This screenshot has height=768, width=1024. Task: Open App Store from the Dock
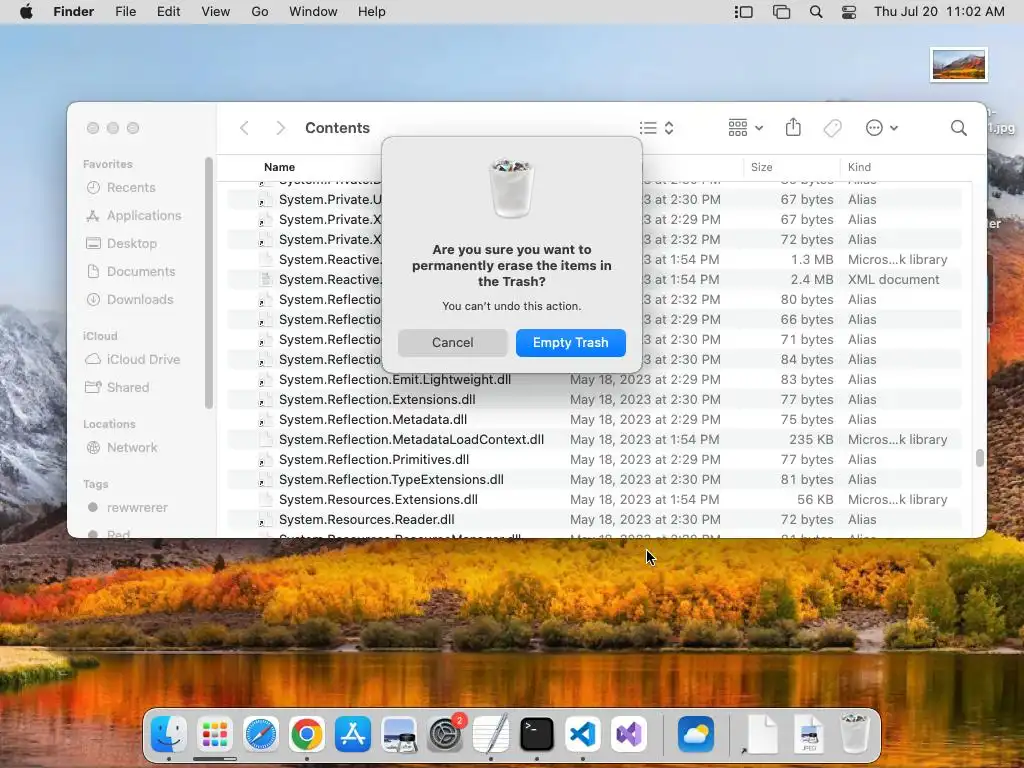tap(353, 735)
